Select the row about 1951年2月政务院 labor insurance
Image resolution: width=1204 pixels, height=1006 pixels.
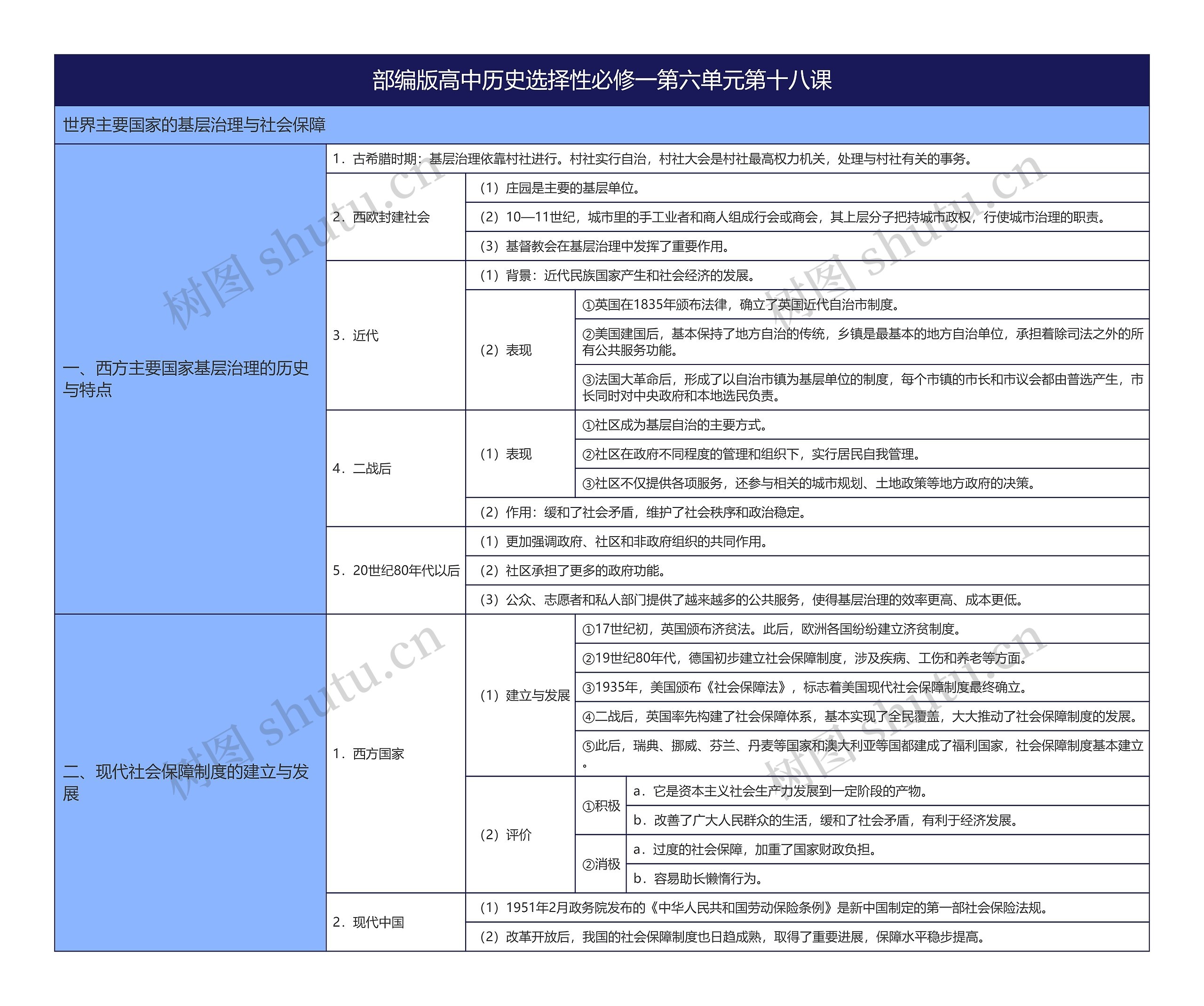click(x=807, y=907)
